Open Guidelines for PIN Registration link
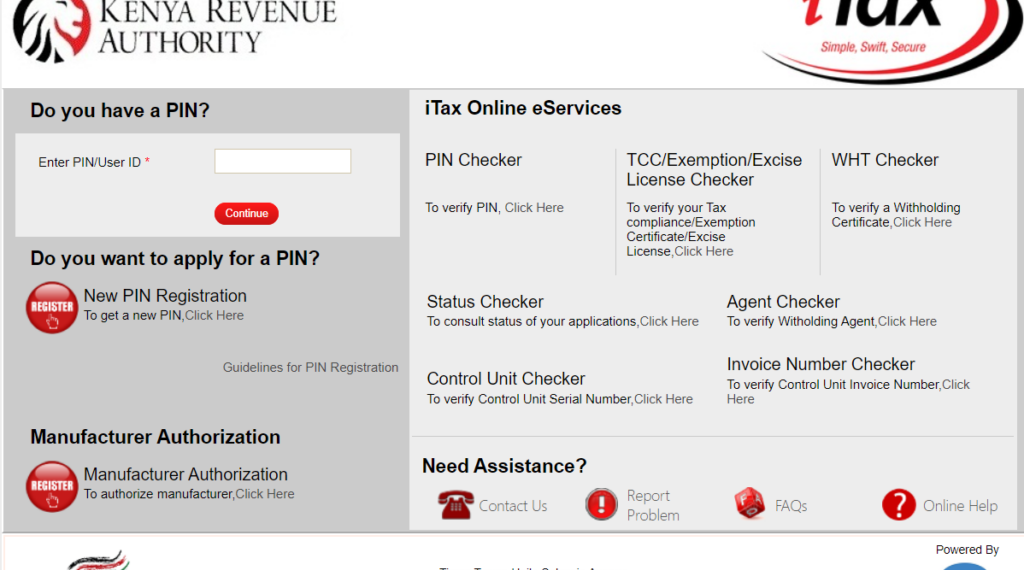Viewport: 1024px width, 570px height. click(x=310, y=368)
